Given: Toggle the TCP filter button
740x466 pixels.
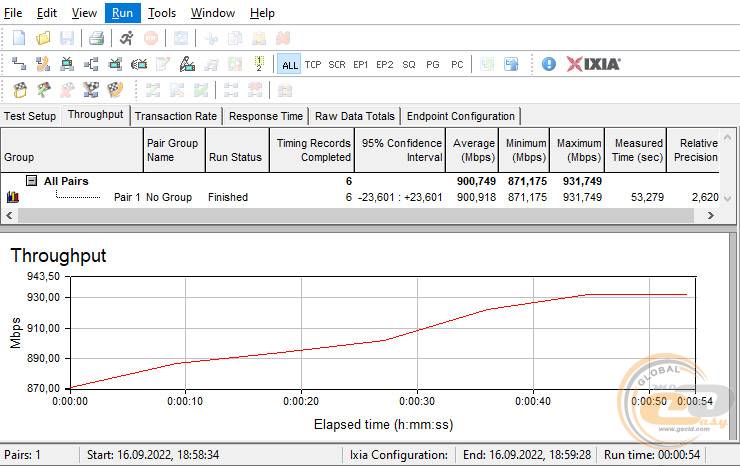Looking at the screenshot, I should click(x=313, y=65).
